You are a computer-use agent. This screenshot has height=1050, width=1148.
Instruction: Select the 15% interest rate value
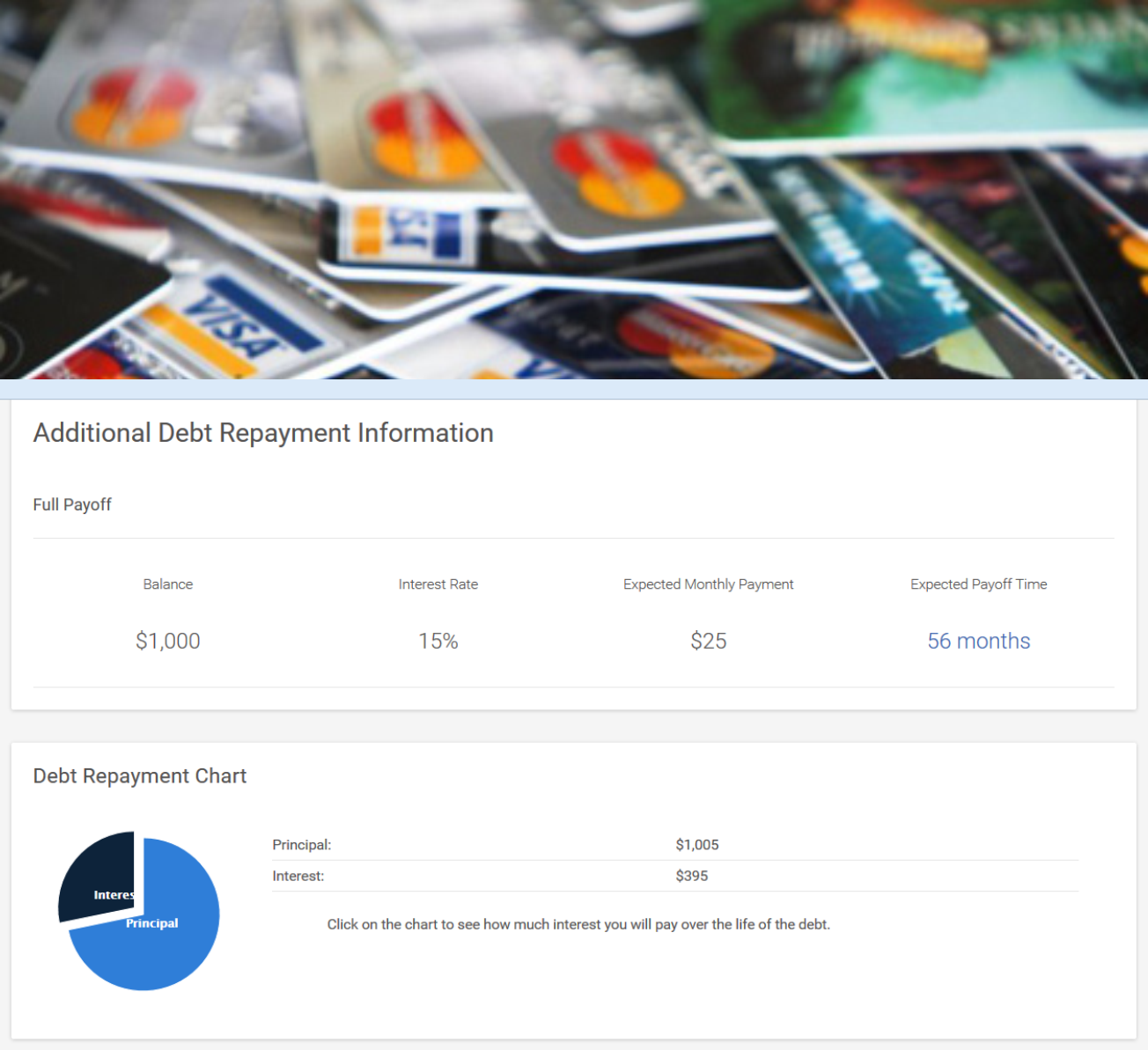click(438, 641)
